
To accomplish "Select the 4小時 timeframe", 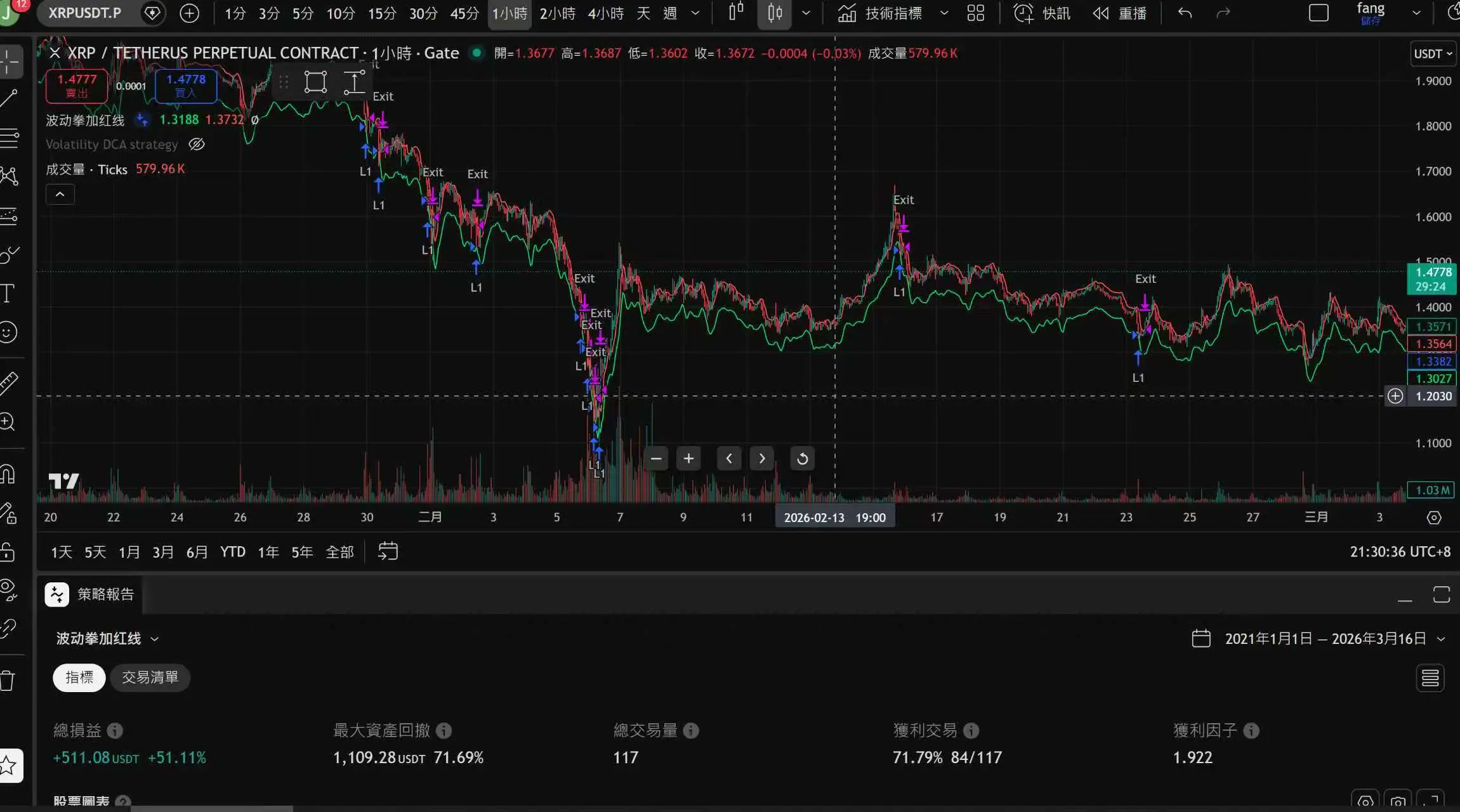I will pos(605,13).
